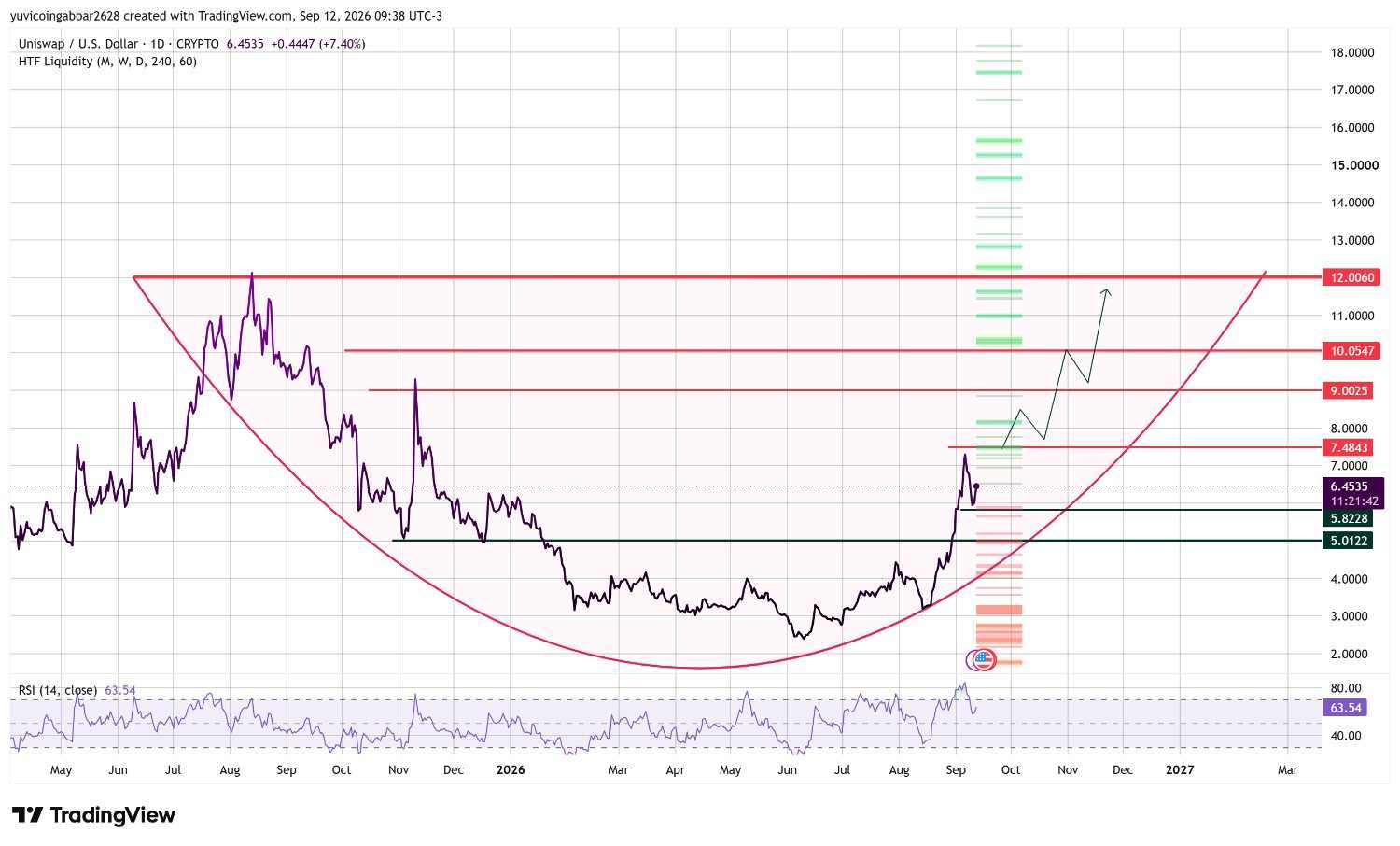Image resolution: width=1400 pixels, height=846 pixels.
Task: Click the 2026 year label on time axis
Action: (511, 770)
